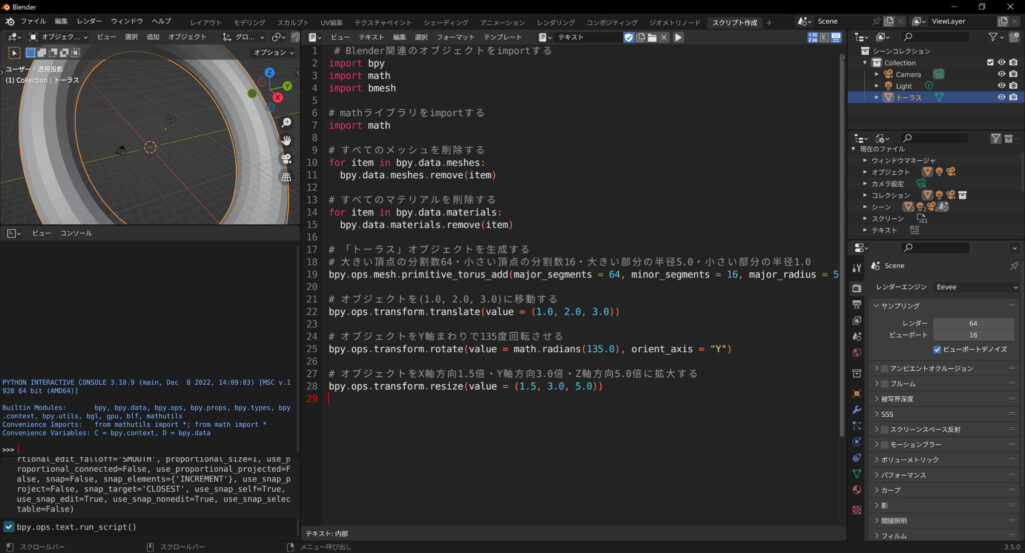Open the World properties tab
Screen dimensions: 1025x553
(x=857, y=353)
